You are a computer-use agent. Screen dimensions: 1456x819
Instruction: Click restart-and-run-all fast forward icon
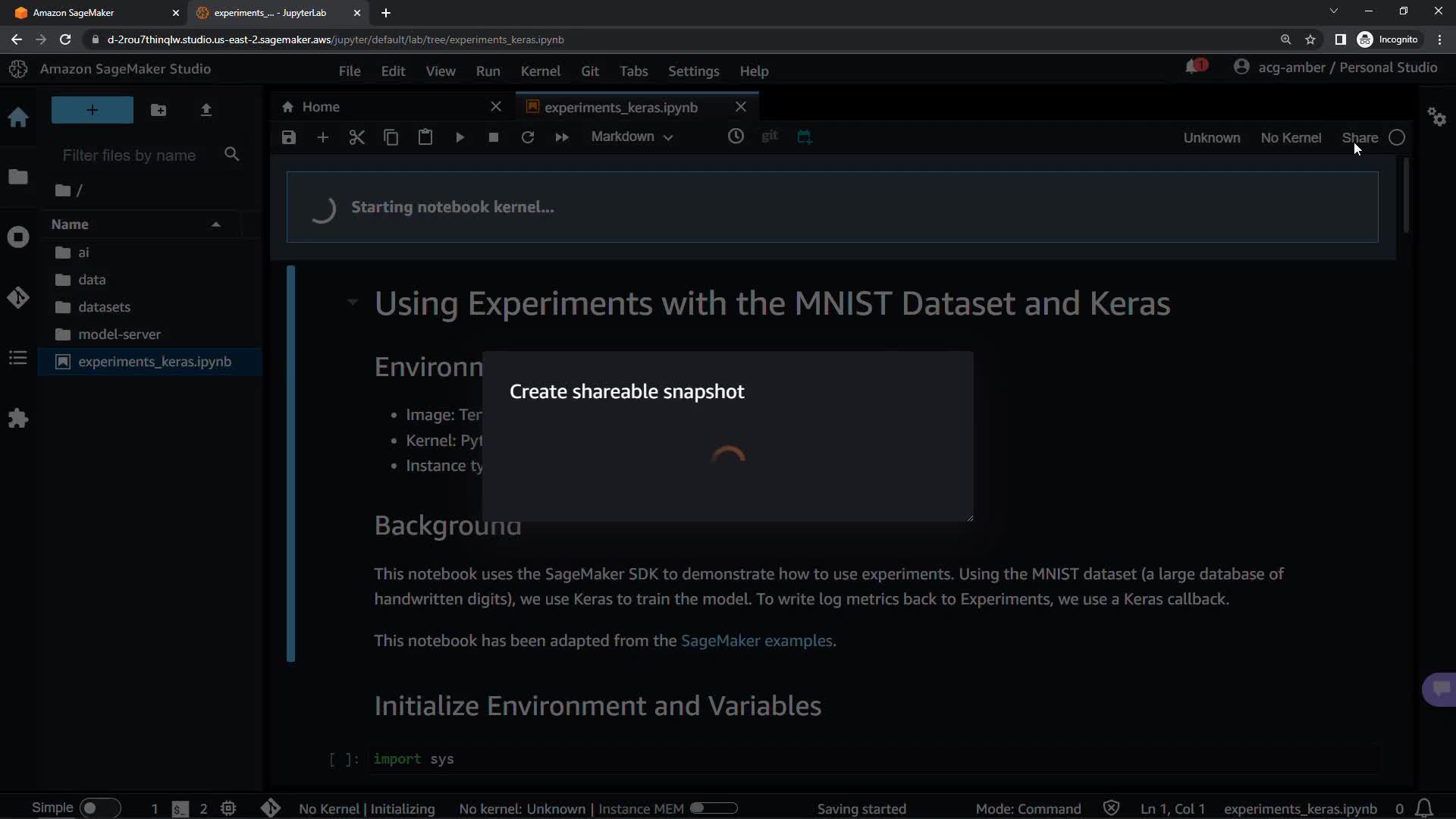(562, 137)
